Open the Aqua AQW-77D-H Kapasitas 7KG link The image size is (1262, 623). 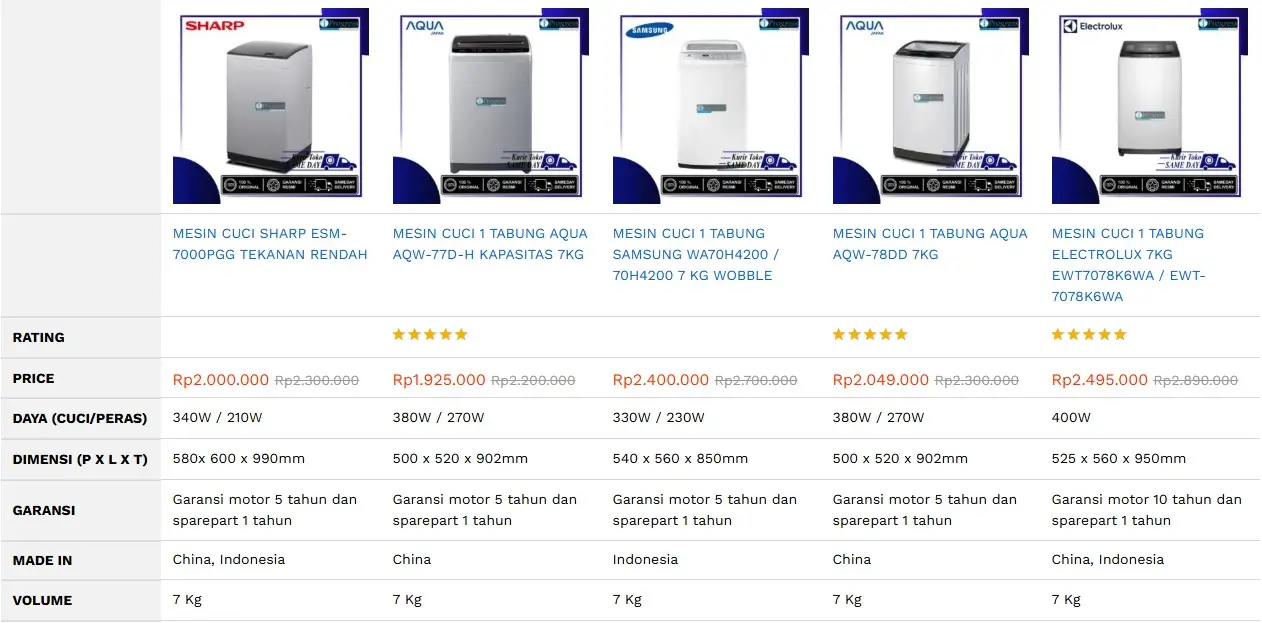(x=490, y=244)
